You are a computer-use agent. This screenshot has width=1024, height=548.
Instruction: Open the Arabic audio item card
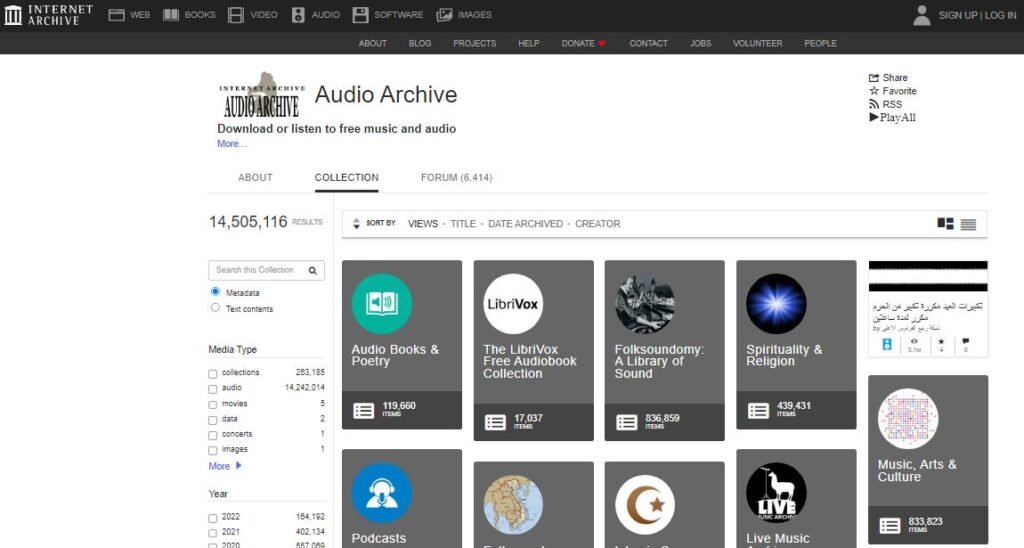click(928, 308)
